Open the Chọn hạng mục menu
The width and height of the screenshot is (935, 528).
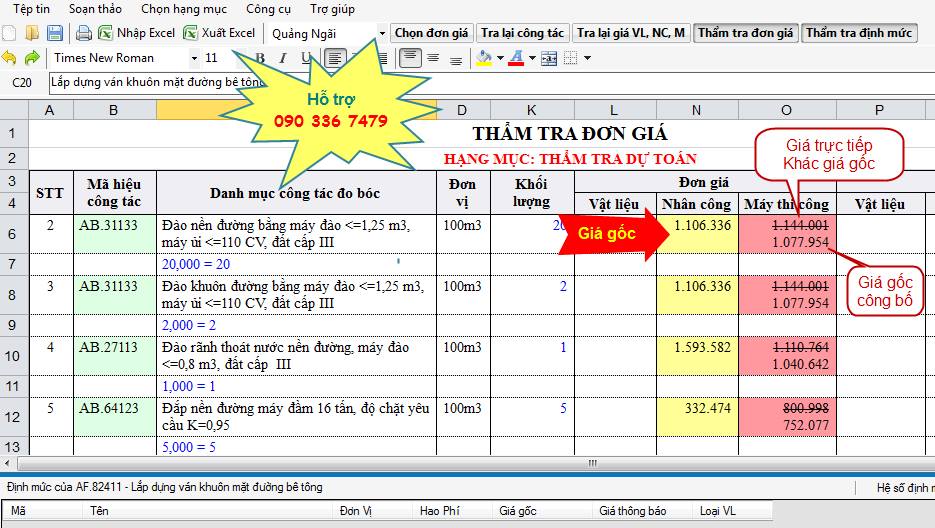click(x=184, y=9)
